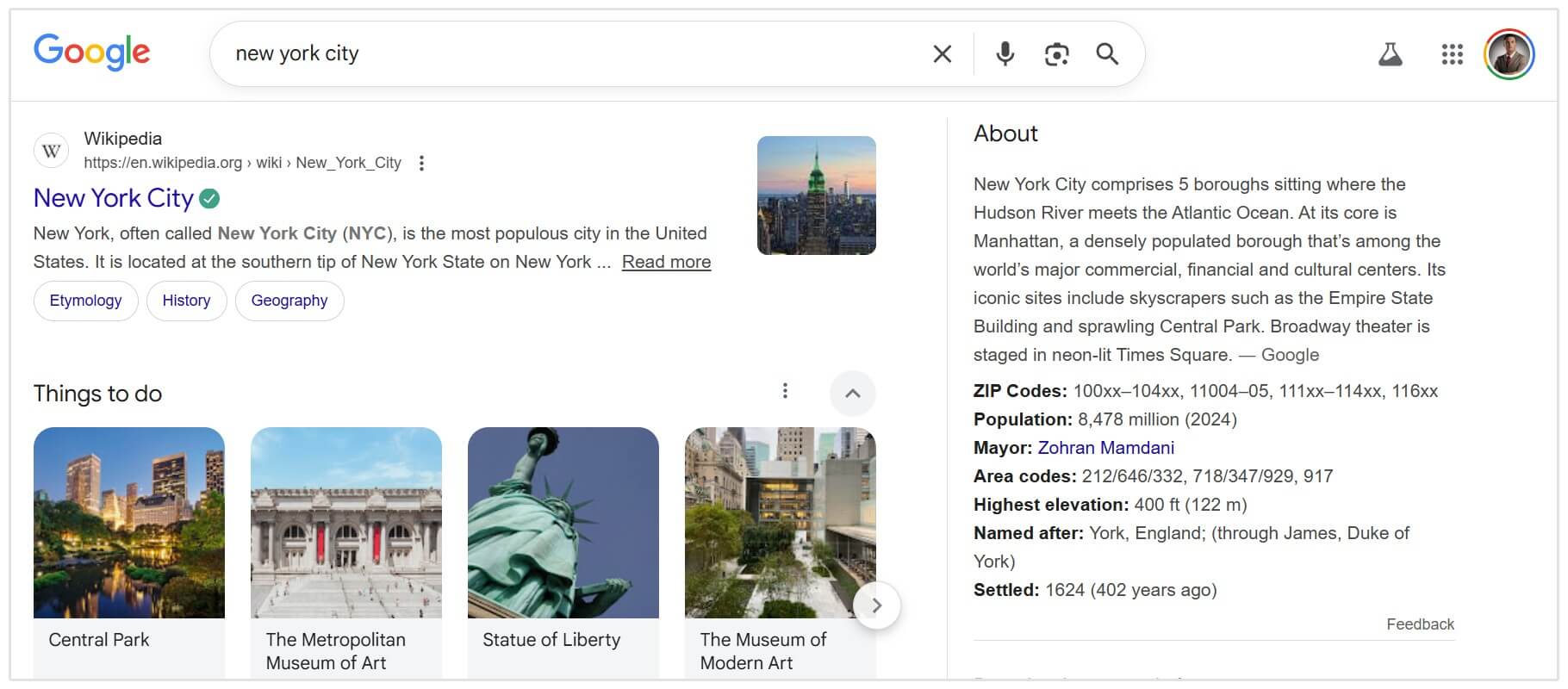Screen dimensions: 1568x689
Task: Click the Google logo
Action: (x=91, y=53)
